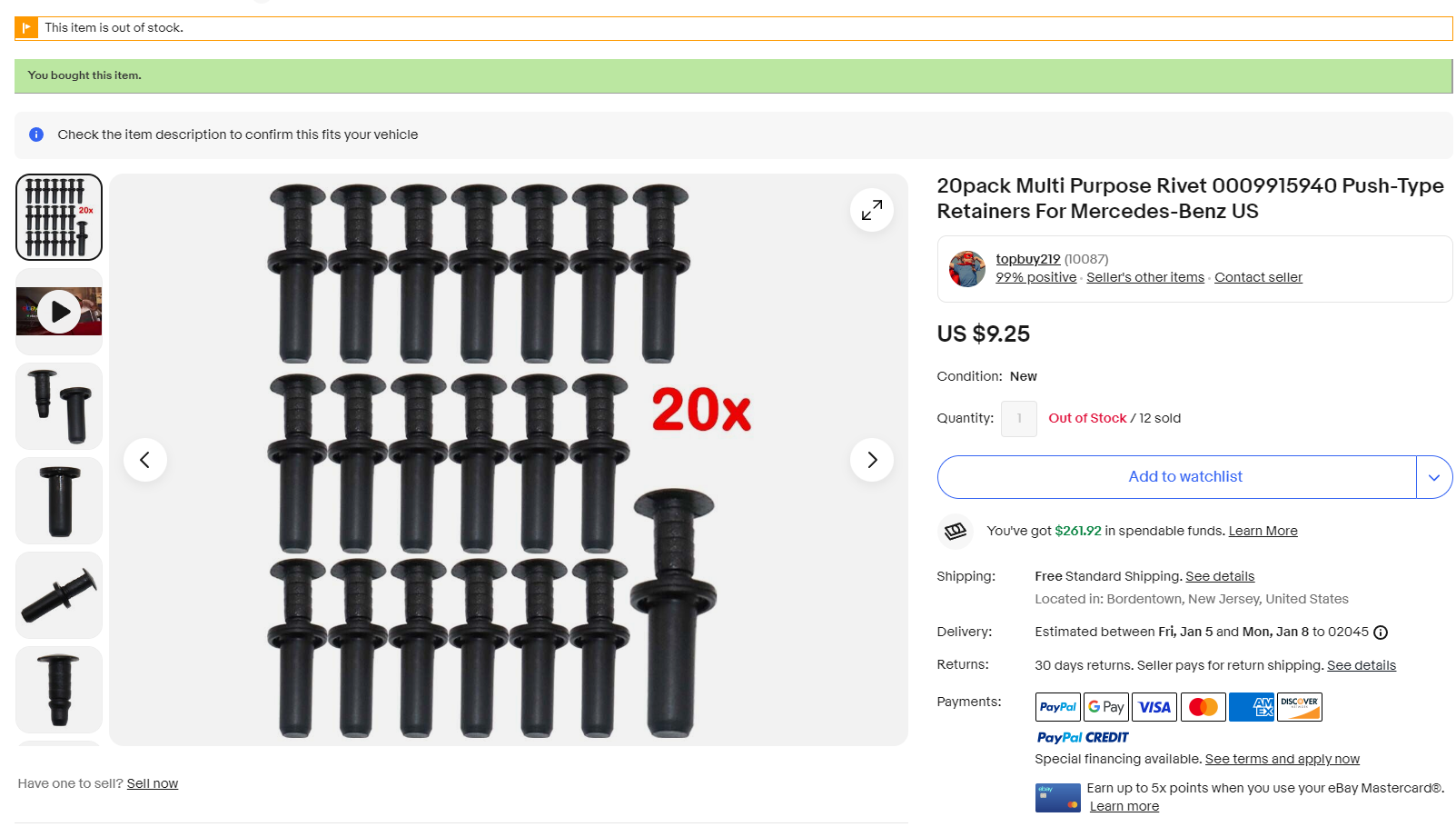Expand the product image to full screen
This screenshot has height=827, width=1456.
(871, 210)
